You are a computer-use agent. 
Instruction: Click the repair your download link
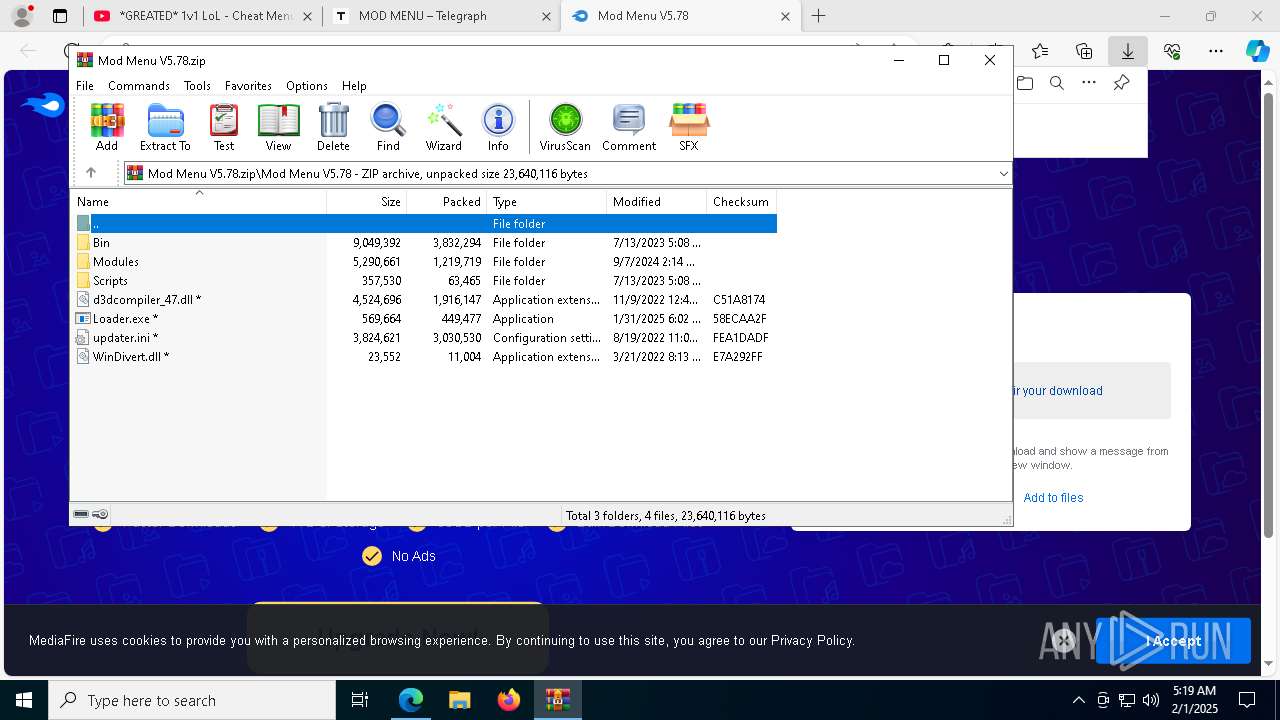(1057, 391)
